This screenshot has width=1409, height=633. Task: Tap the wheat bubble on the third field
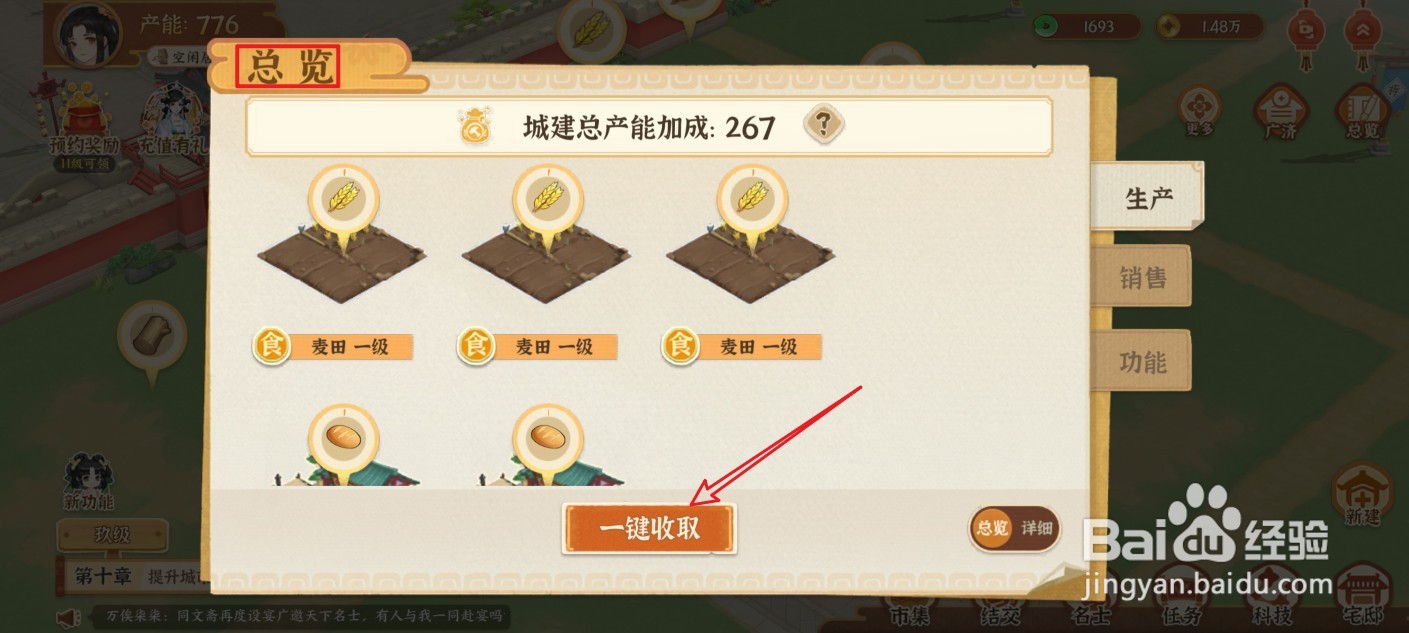tap(751, 199)
